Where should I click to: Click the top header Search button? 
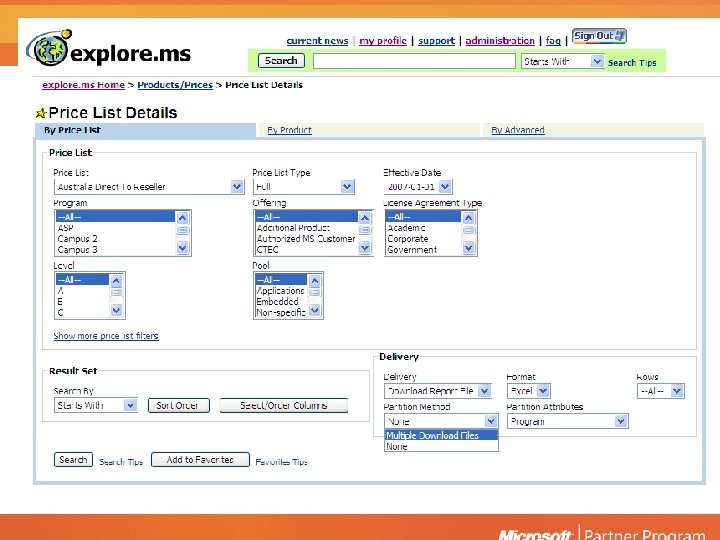[x=281, y=61]
